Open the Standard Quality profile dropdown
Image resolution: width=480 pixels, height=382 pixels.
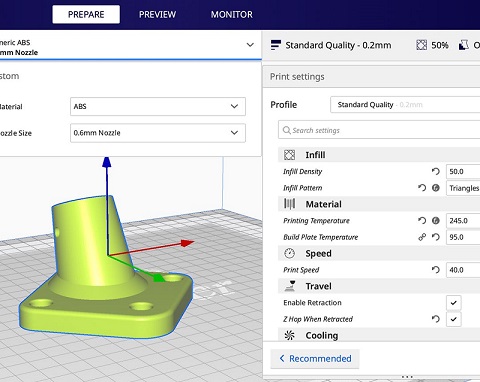[x=405, y=105]
